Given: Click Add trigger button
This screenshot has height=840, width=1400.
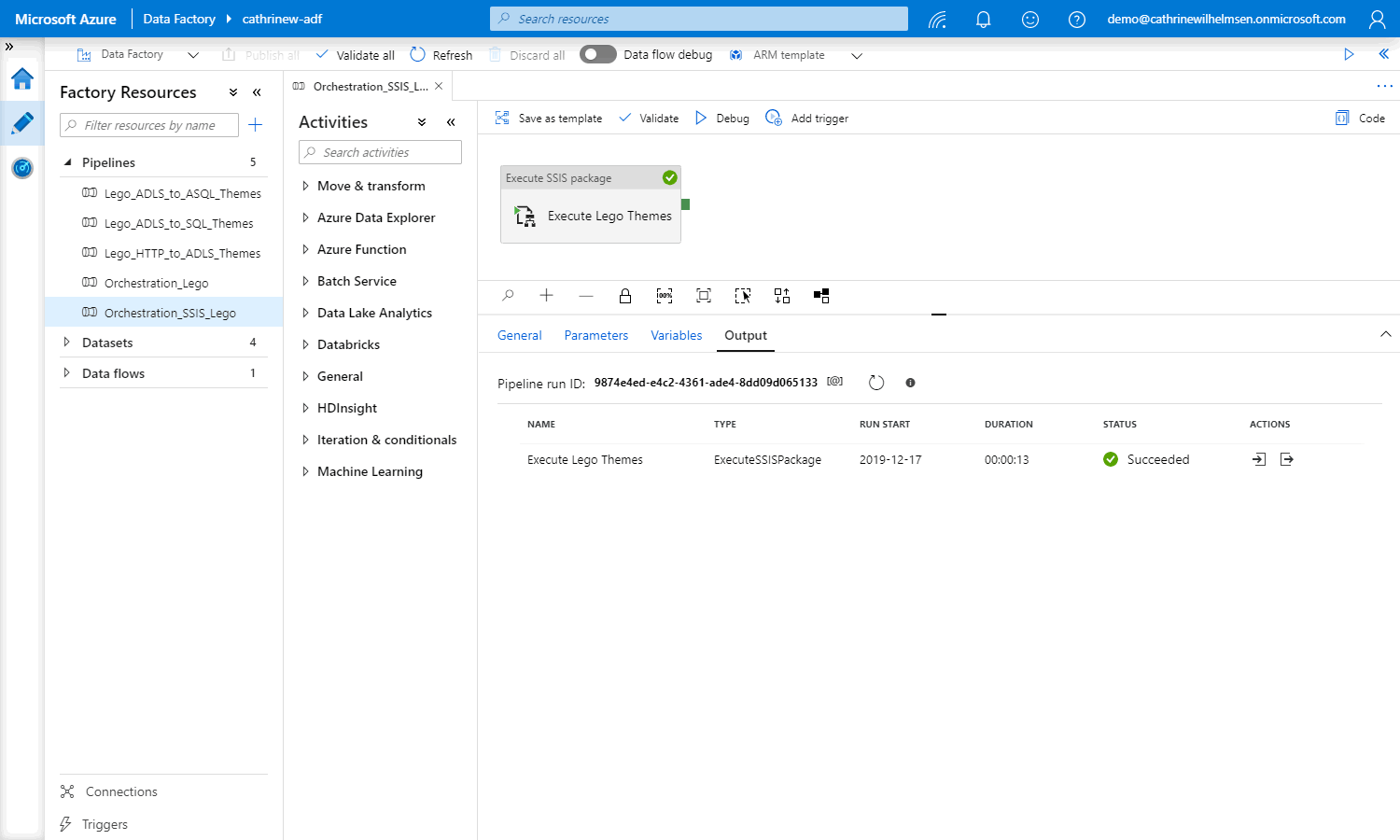Looking at the screenshot, I should click(x=807, y=119).
